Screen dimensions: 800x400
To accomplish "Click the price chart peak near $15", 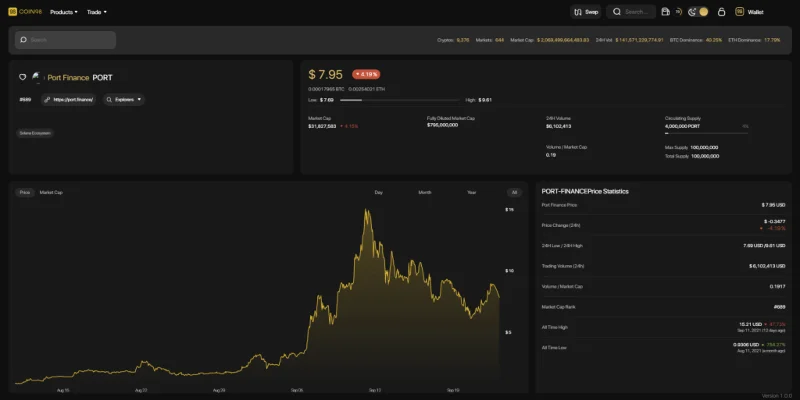I will coord(366,210).
